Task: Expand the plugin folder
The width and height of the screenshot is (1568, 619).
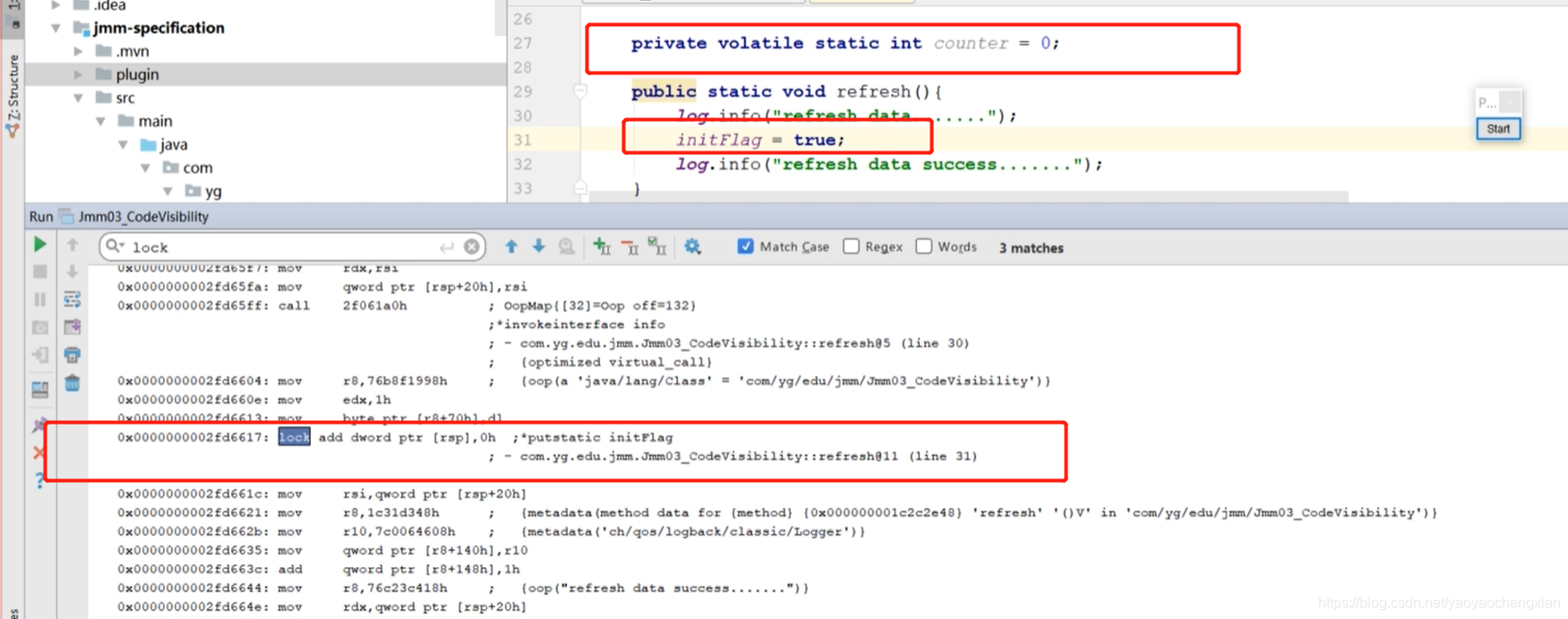Action: click(79, 74)
